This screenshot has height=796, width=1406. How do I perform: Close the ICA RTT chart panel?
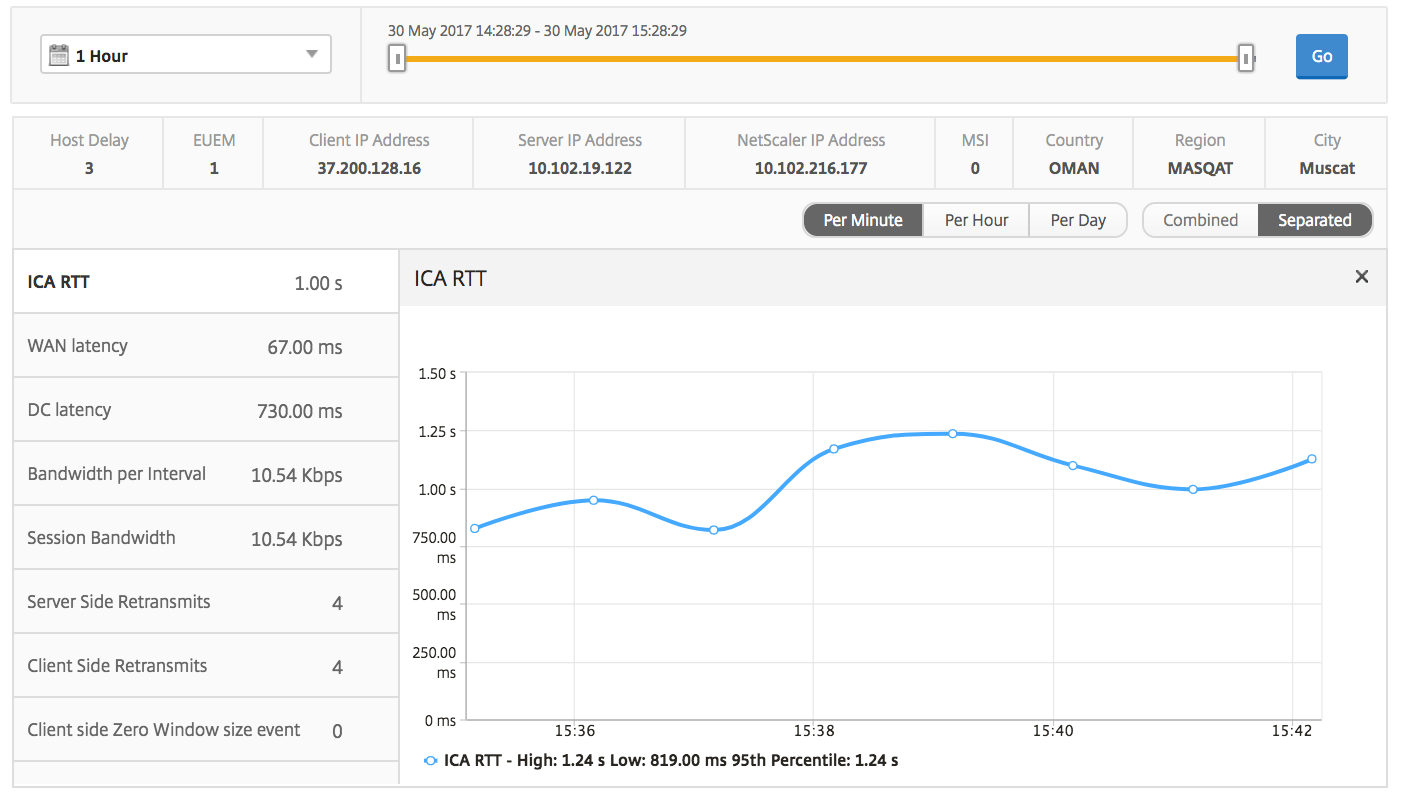click(1361, 277)
